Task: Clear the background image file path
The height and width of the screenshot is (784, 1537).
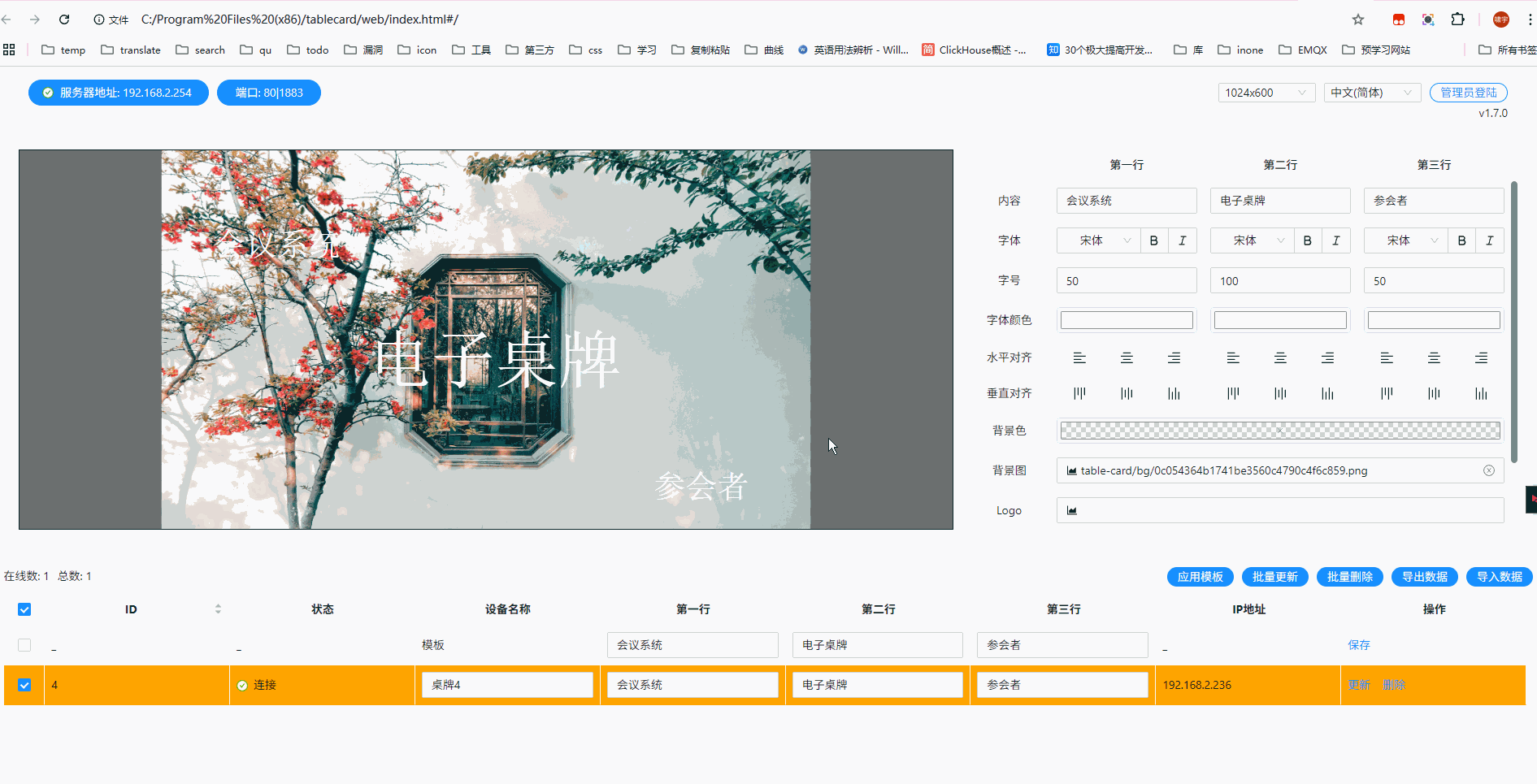Action: point(1488,470)
